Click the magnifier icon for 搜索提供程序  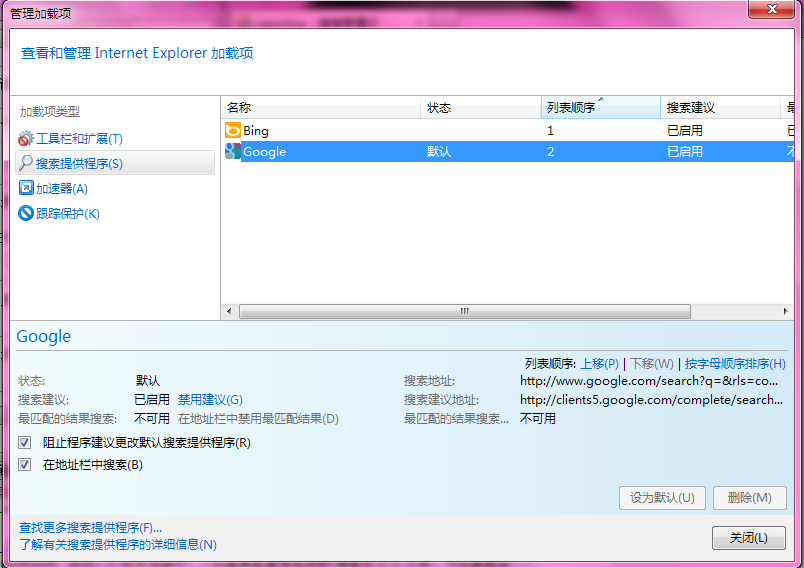coord(26,163)
